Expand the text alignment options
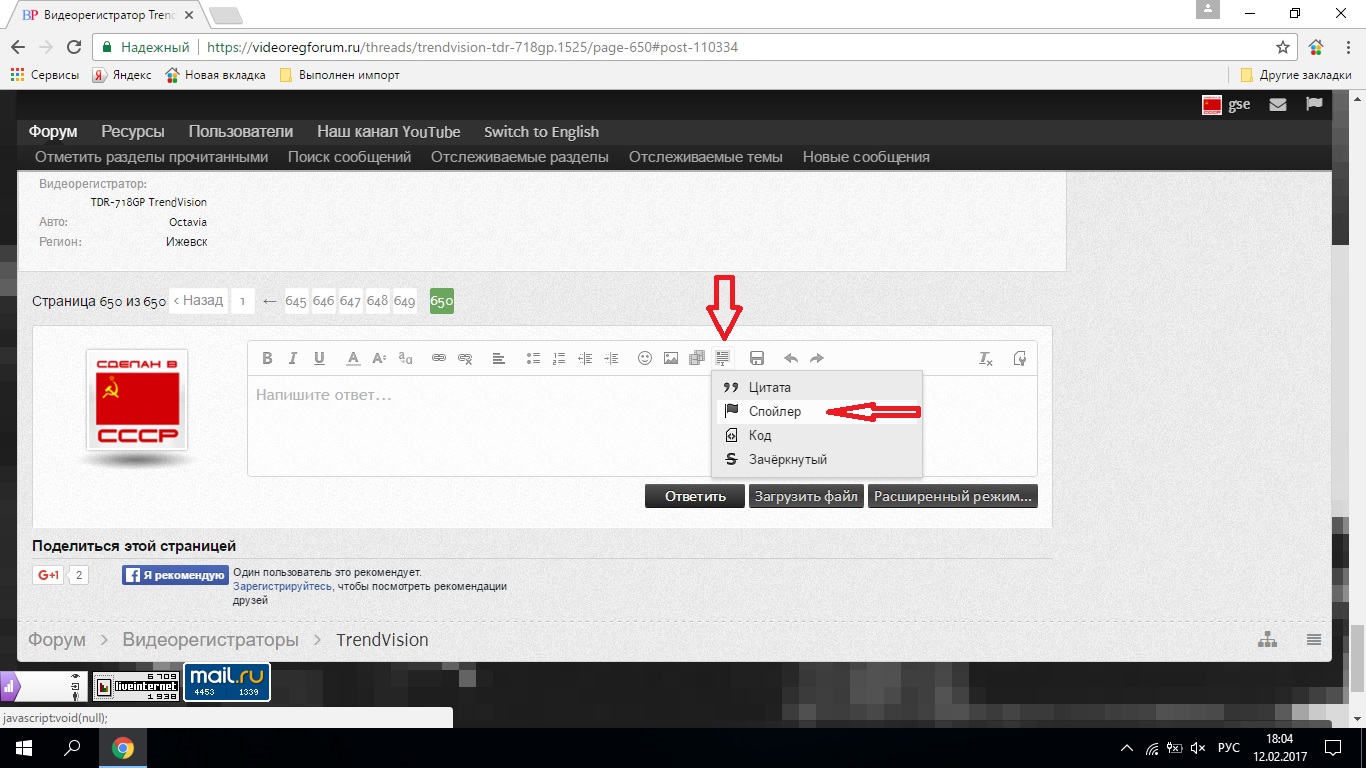The height and width of the screenshot is (768, 1366). [x=499, y=358]
